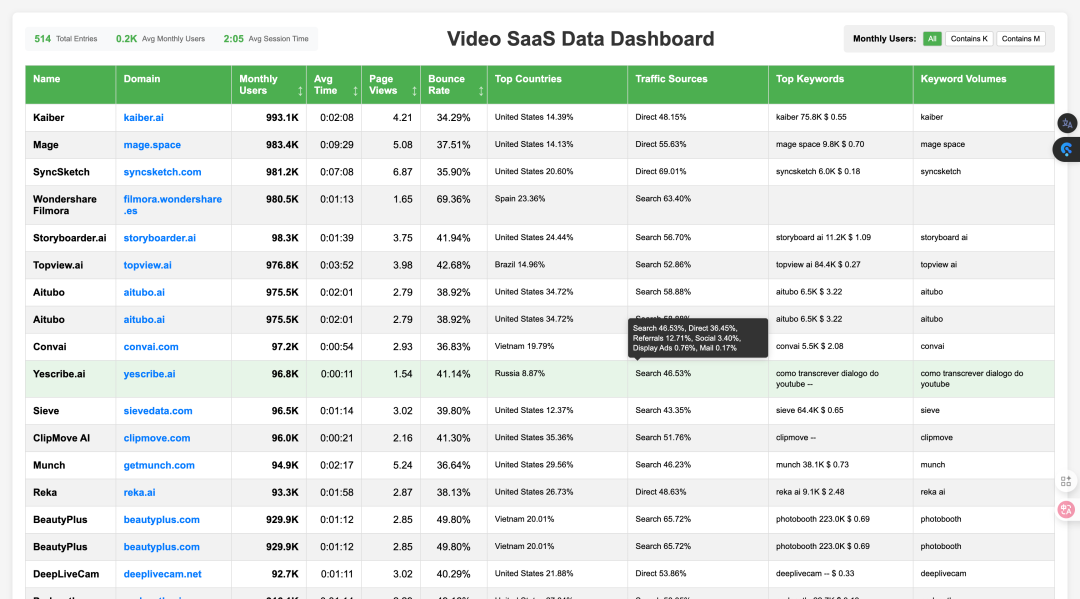
Task: Click the Video SaaS Data Dashboard title
Action: coord(581,39)
